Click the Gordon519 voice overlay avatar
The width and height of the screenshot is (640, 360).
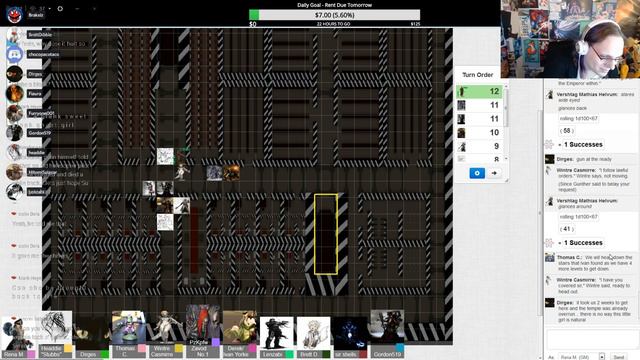pos(15,133)
